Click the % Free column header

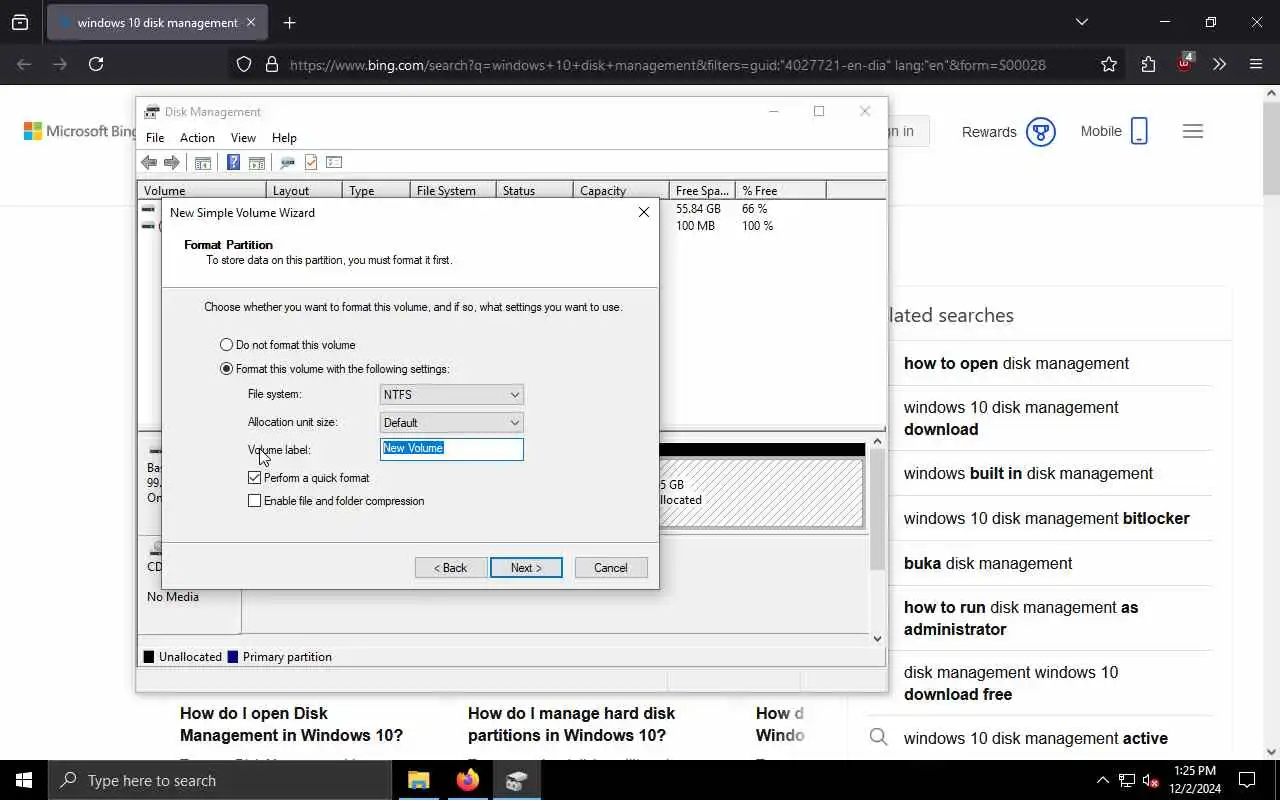pos(780,191)
